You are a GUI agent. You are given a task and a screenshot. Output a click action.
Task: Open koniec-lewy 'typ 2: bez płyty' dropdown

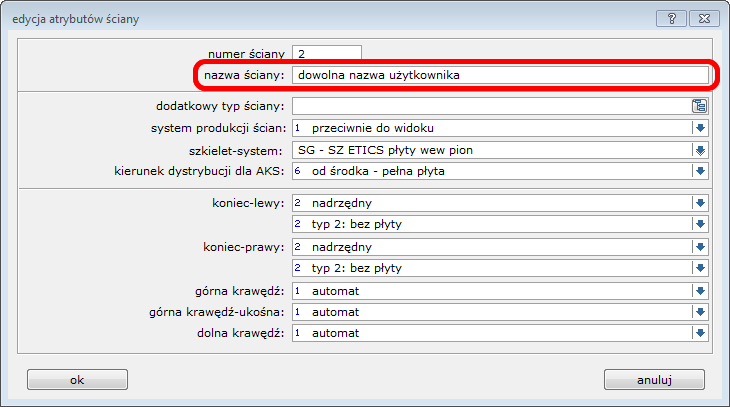[700, 224]
